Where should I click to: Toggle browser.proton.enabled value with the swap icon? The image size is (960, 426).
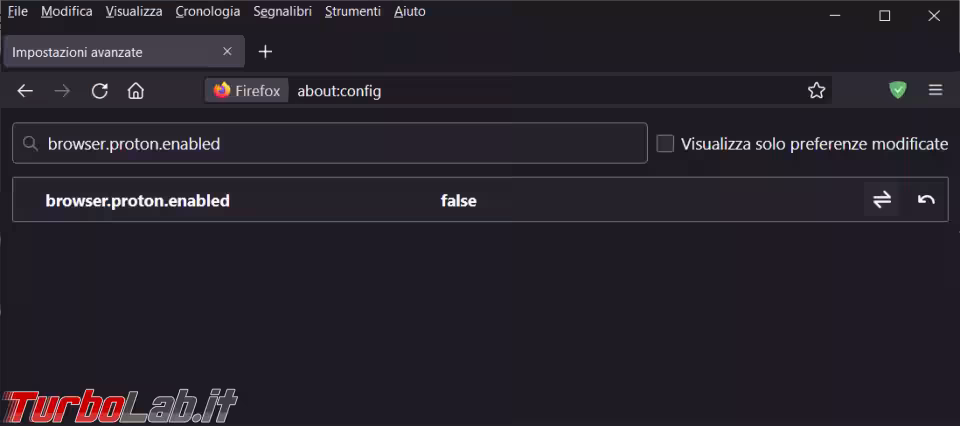click(882, 200)
